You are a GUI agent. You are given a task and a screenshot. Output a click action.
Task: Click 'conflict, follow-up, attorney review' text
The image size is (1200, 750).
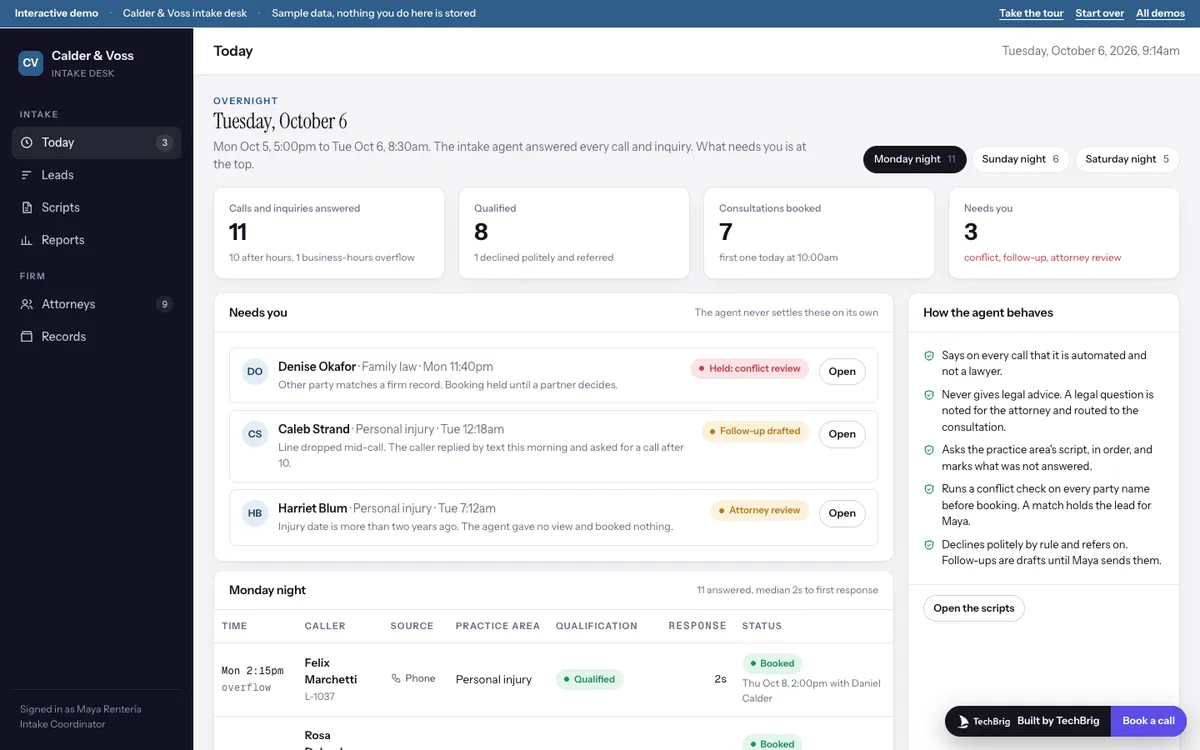[x=1043, y=257]
